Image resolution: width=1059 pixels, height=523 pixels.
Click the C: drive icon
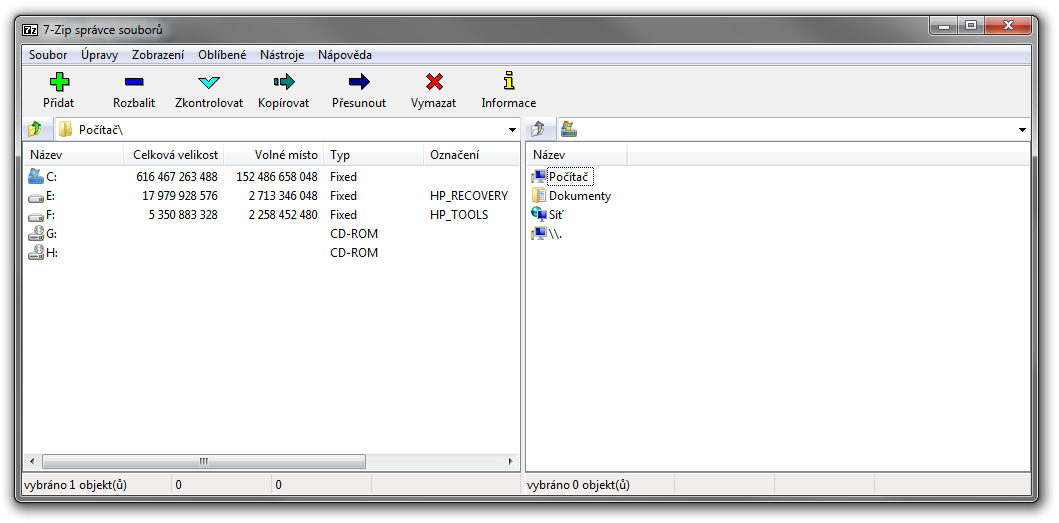tap(36, 176)
